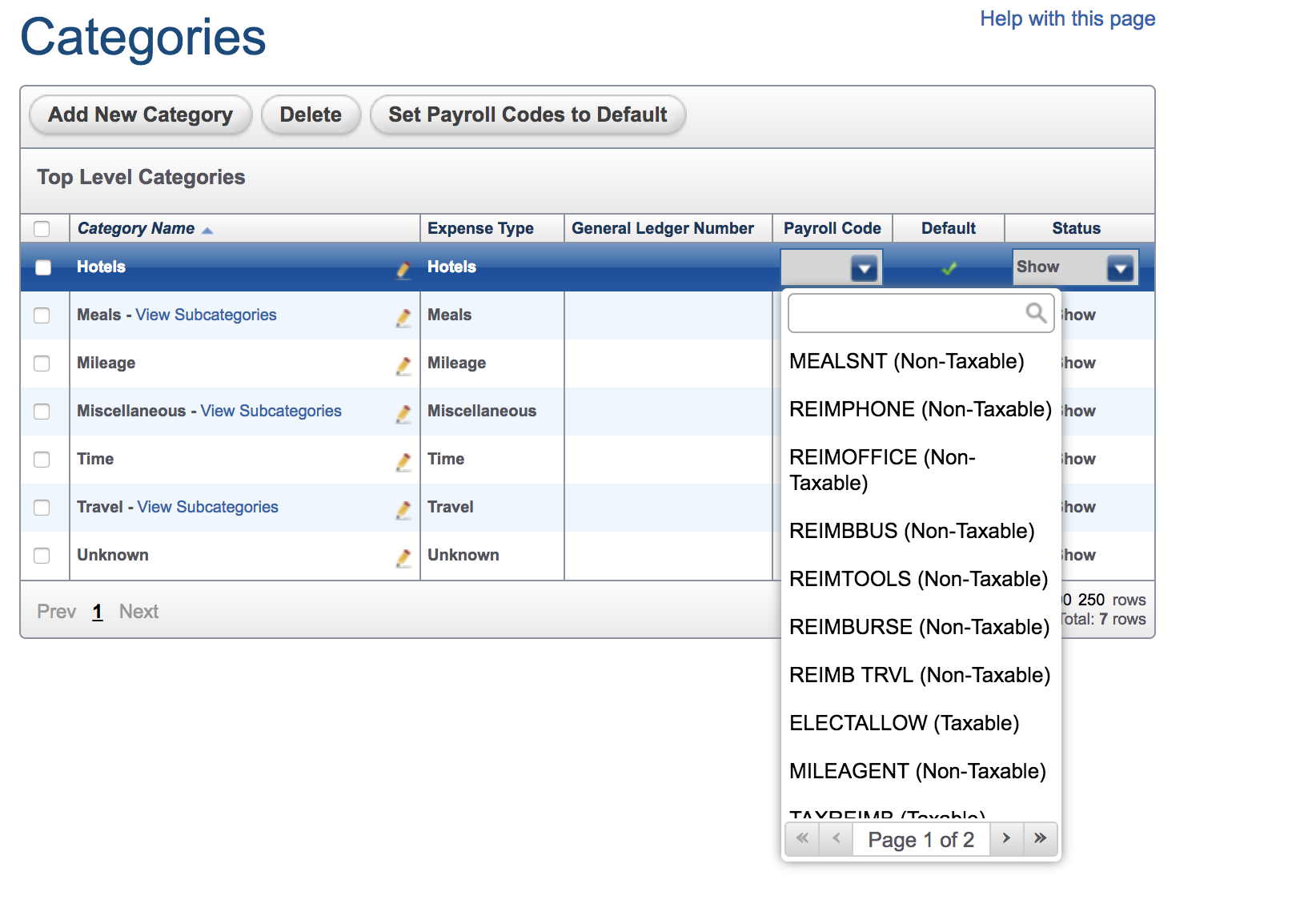
Task: Select MEALSNT (Non-Taxable) payroll code
Action: point(907,361)
